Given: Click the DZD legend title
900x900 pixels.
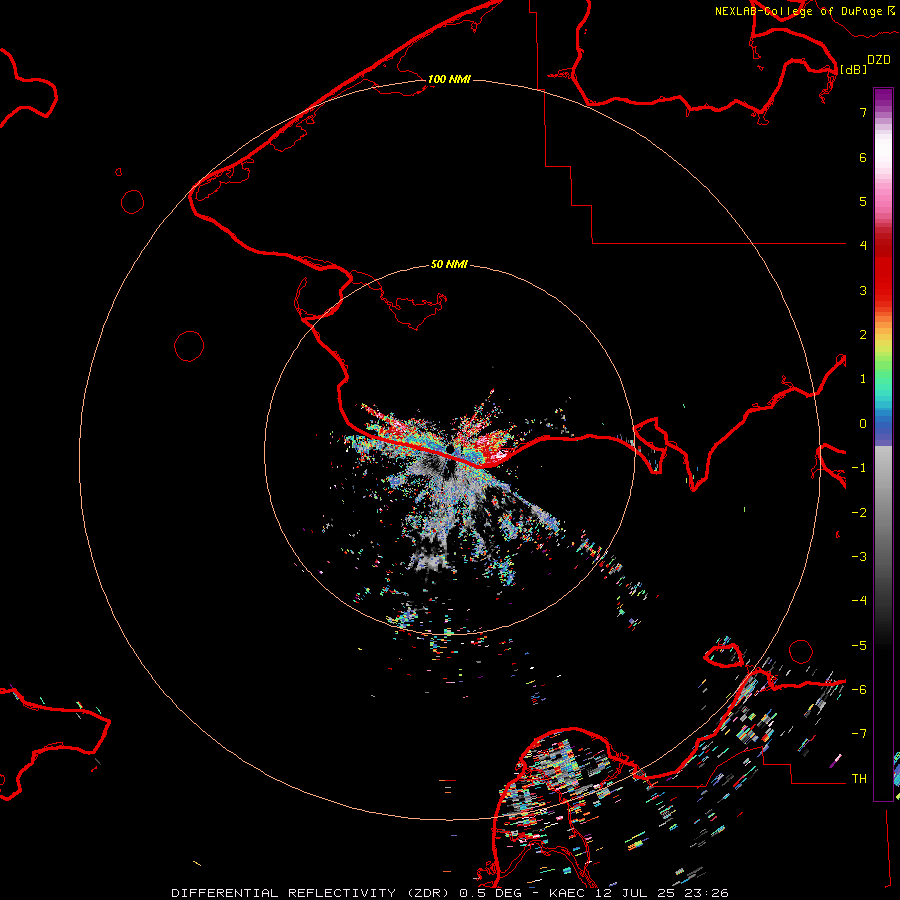Looking at the screenshot, I should 879,60.
